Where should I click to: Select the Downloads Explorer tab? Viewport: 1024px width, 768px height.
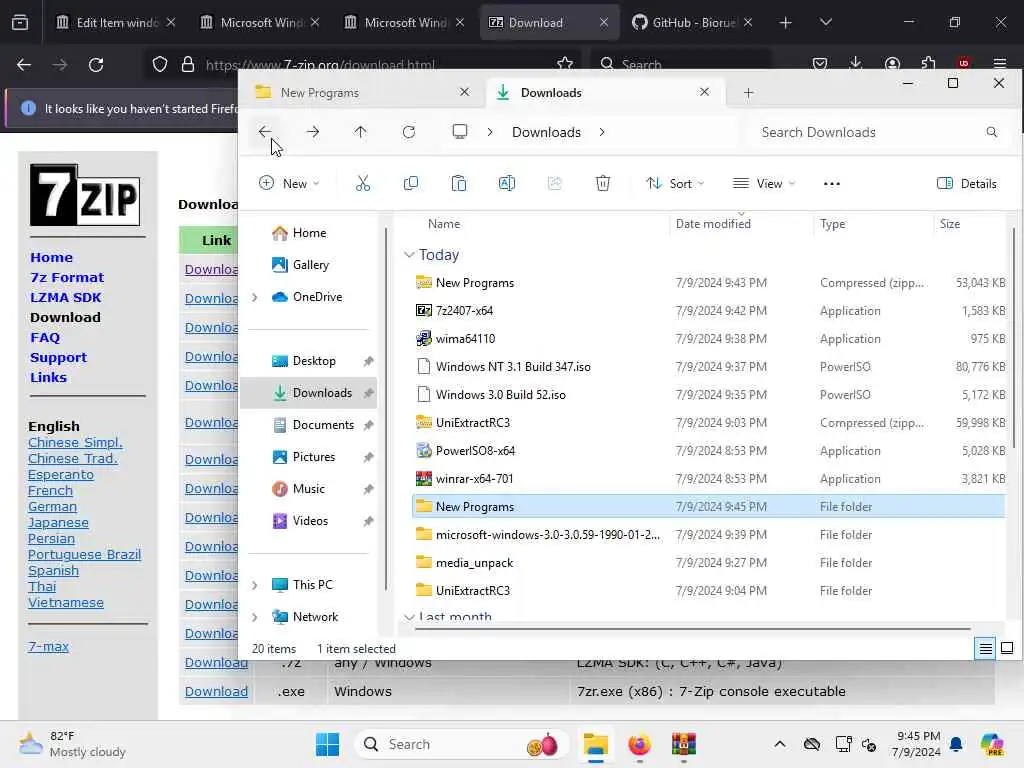605,93
